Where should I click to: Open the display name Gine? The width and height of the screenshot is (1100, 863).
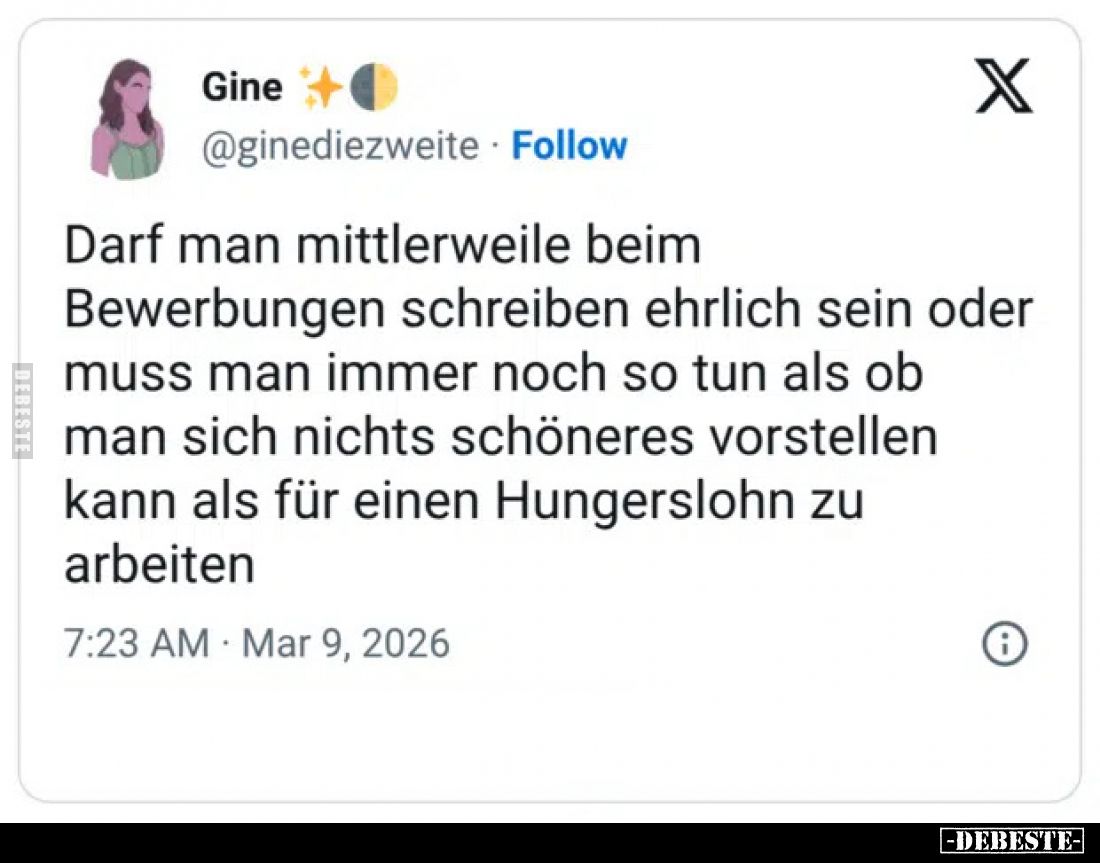point(242,88)
